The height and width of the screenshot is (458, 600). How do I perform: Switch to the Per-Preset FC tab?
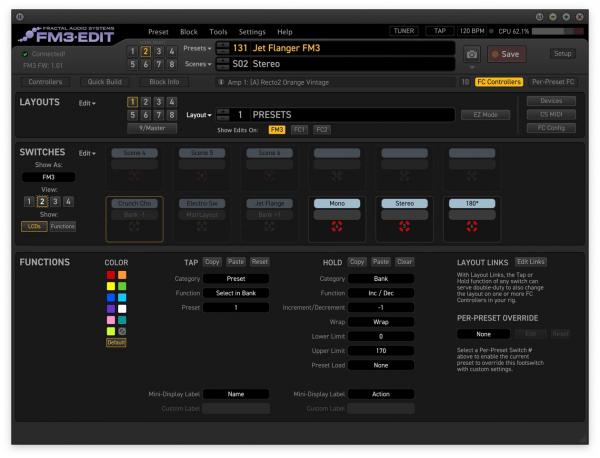click(x=553, y=82)
